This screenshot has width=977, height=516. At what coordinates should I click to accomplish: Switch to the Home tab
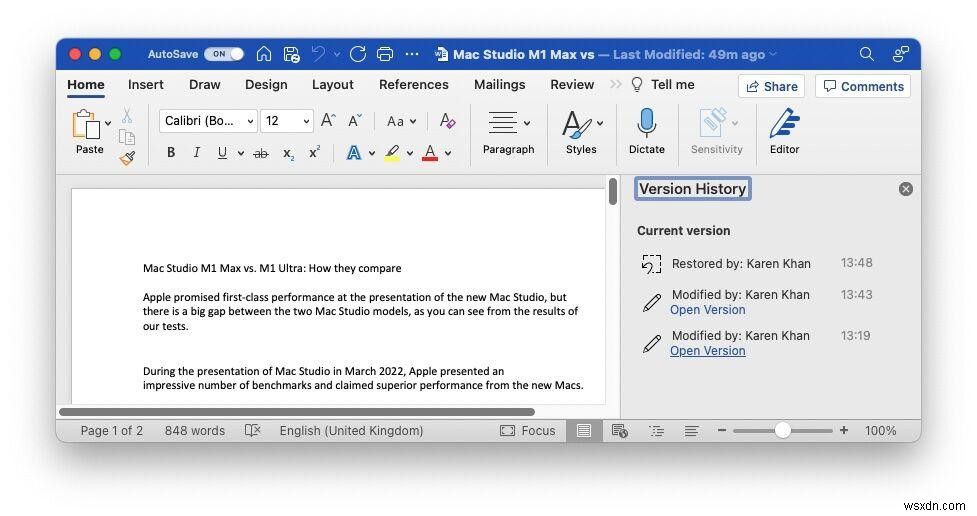coord(86,85)
